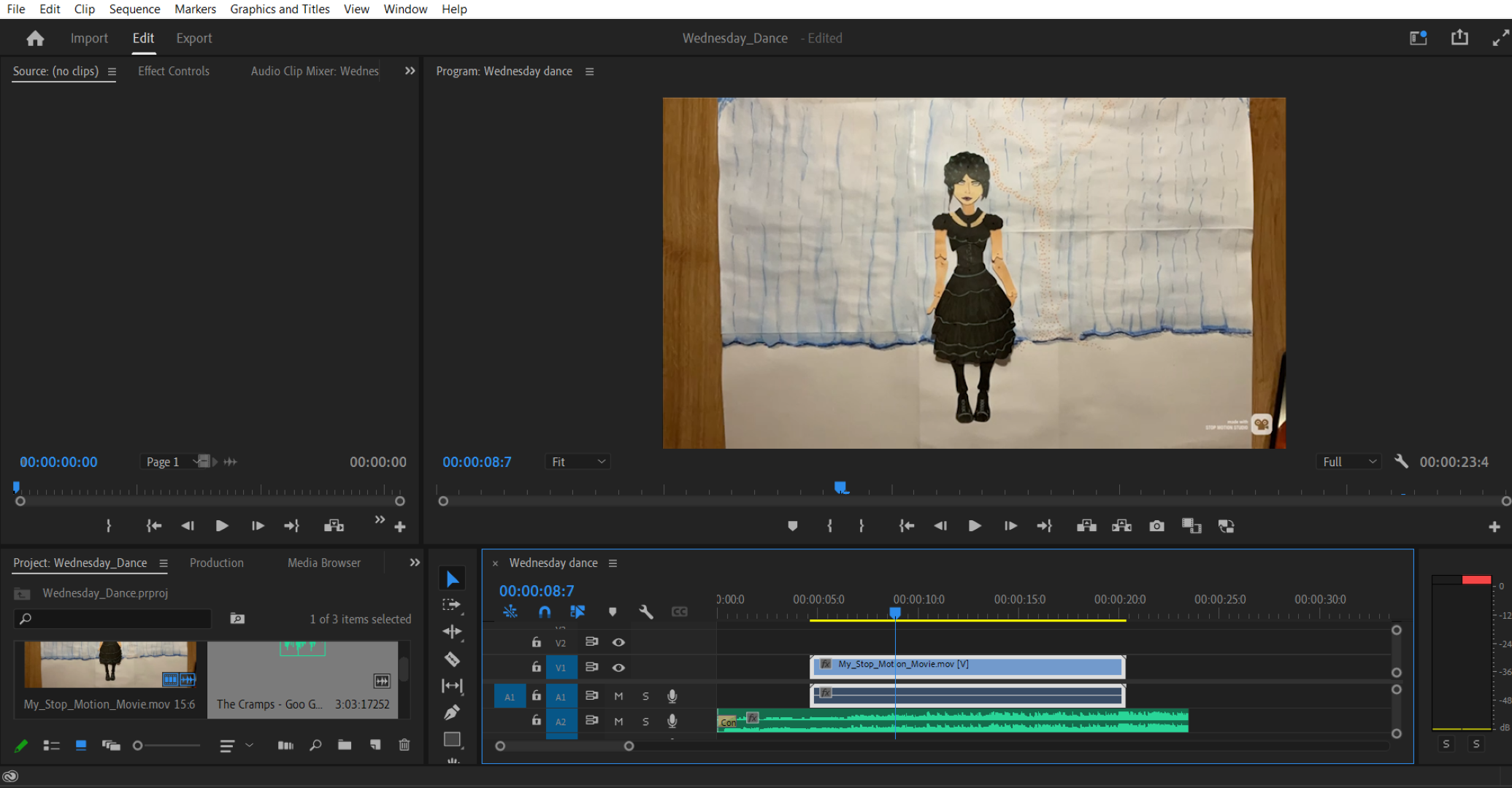Viewport: 1512px width, 788px height.
Task: Select the Razor tool in the tools panel
Action: (452, 660)
